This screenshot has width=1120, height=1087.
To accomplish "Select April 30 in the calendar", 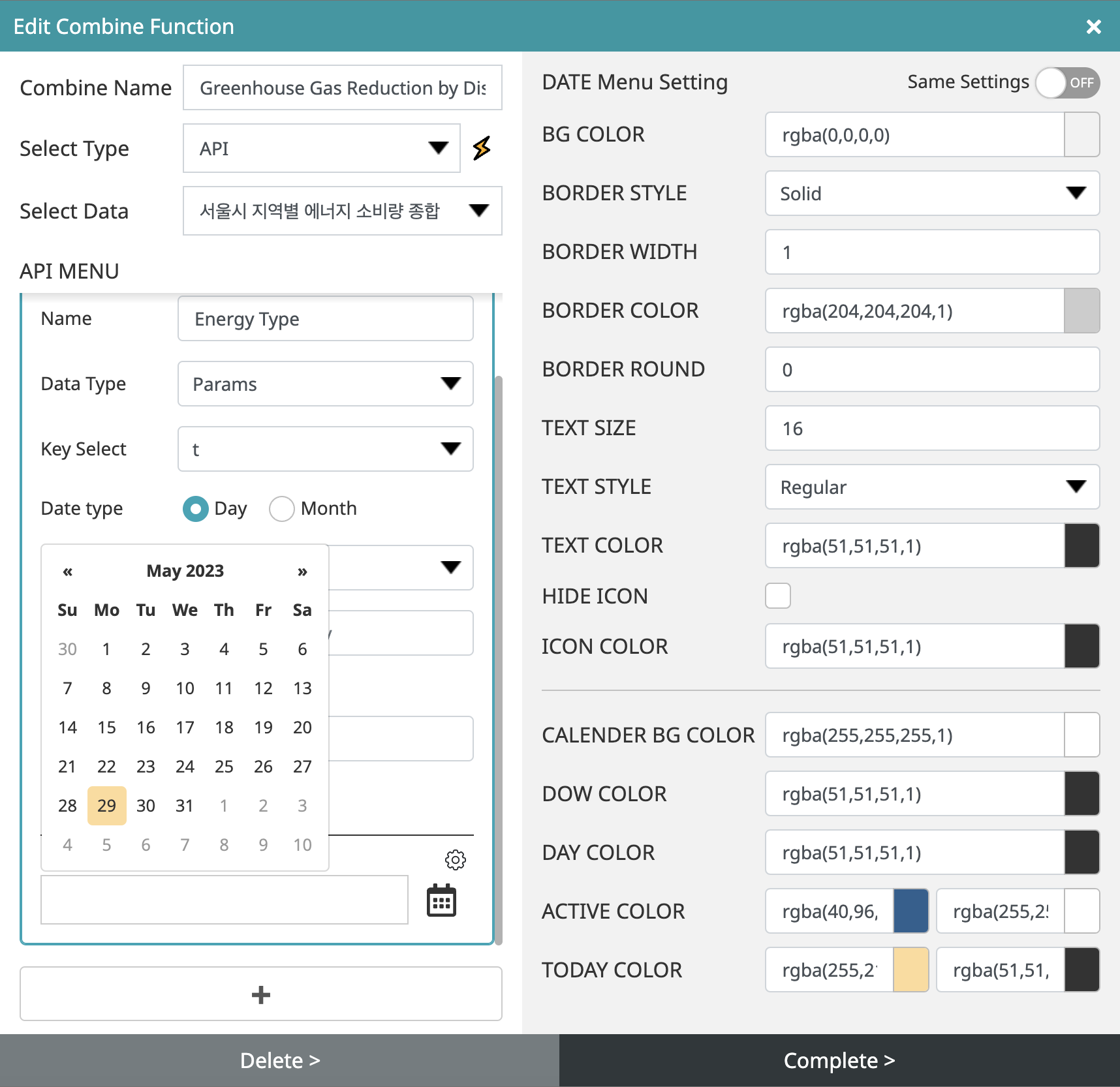I will point(67,649).
